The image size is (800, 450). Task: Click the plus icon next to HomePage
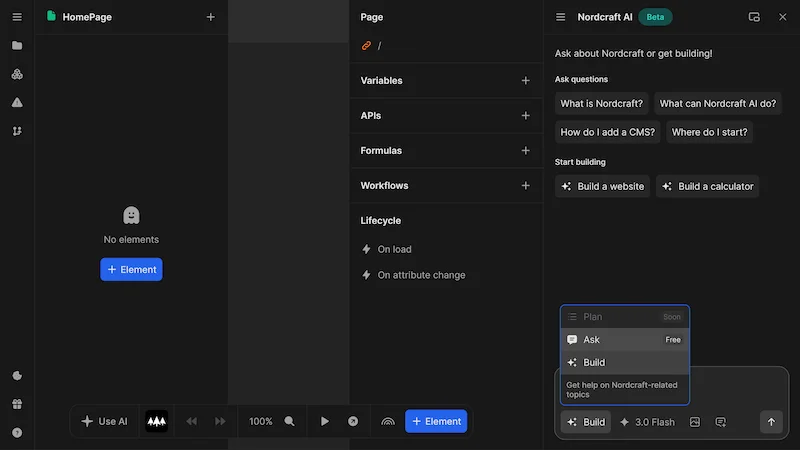pos(210,17)
